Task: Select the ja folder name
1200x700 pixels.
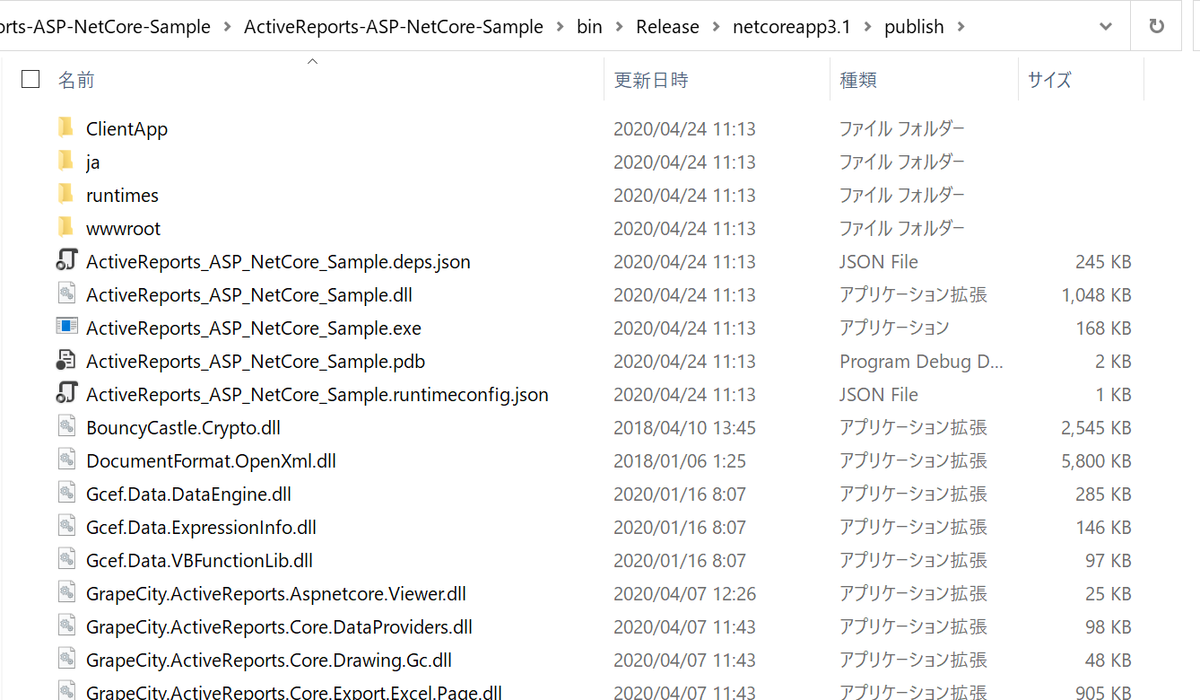Action: [x=93, y=162]
